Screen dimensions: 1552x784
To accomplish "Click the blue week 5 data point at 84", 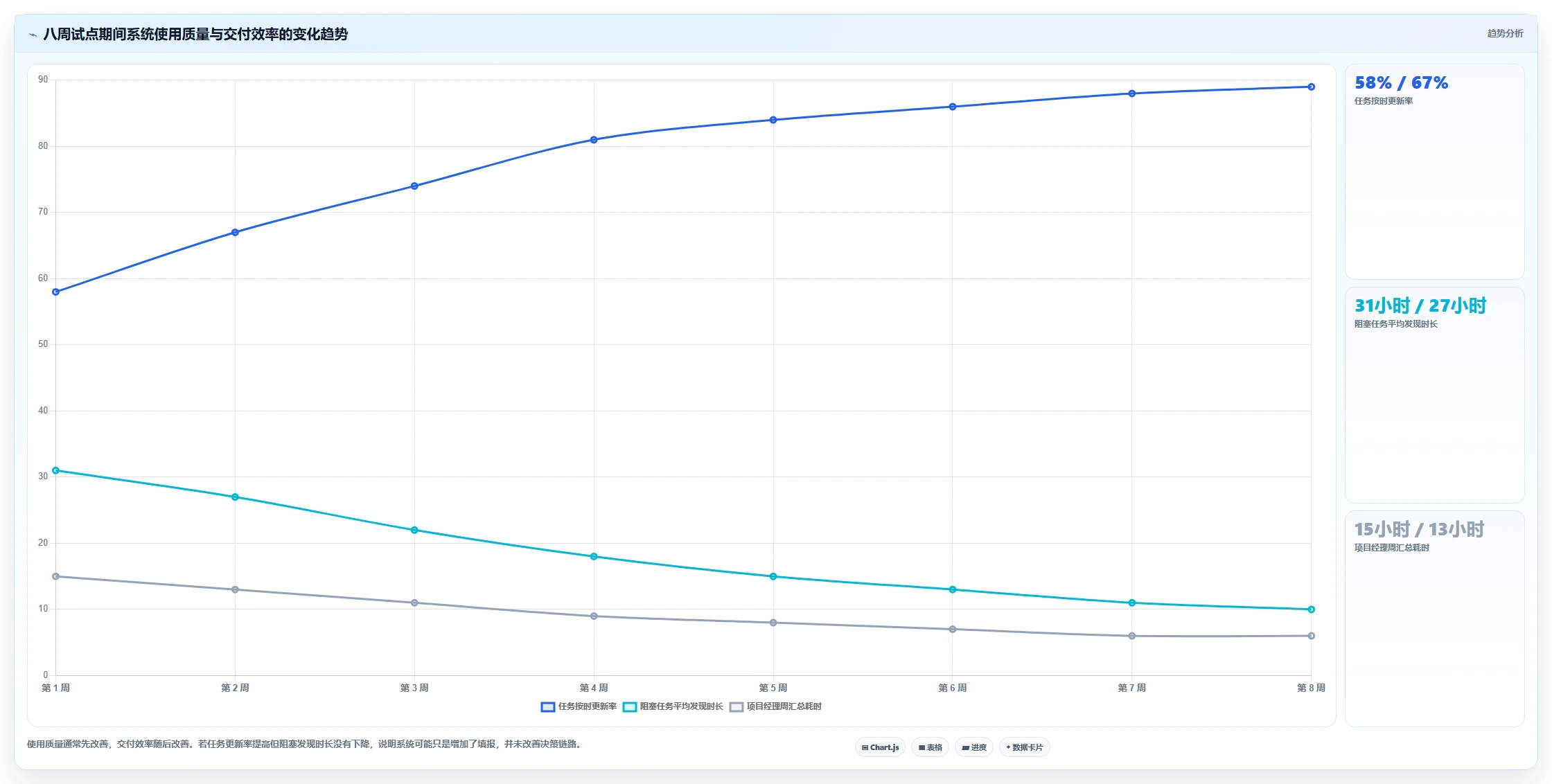I will click(x=773, y=120).
